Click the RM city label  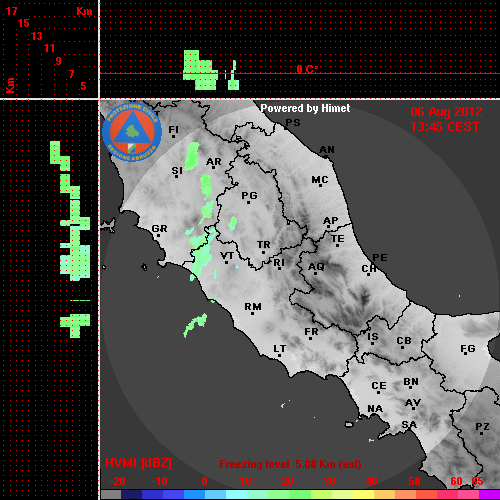tap(253, 306)
